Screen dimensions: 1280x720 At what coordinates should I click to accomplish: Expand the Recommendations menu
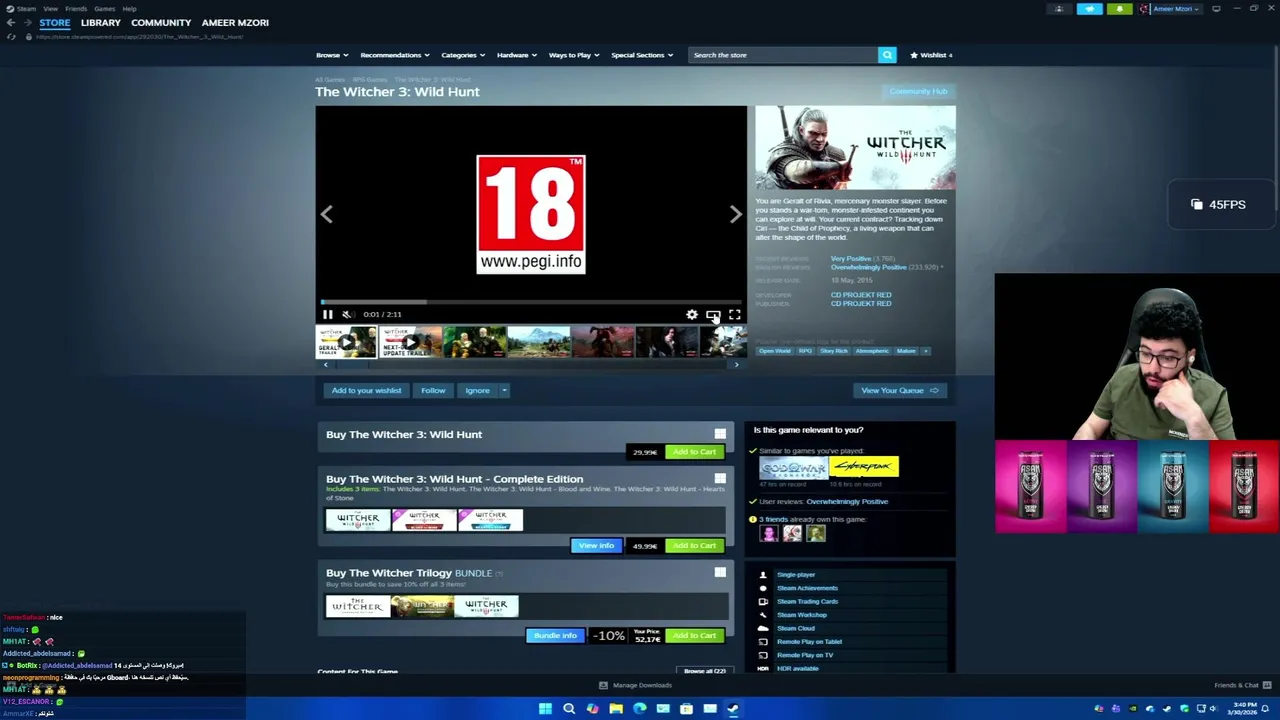coord(394,55)
